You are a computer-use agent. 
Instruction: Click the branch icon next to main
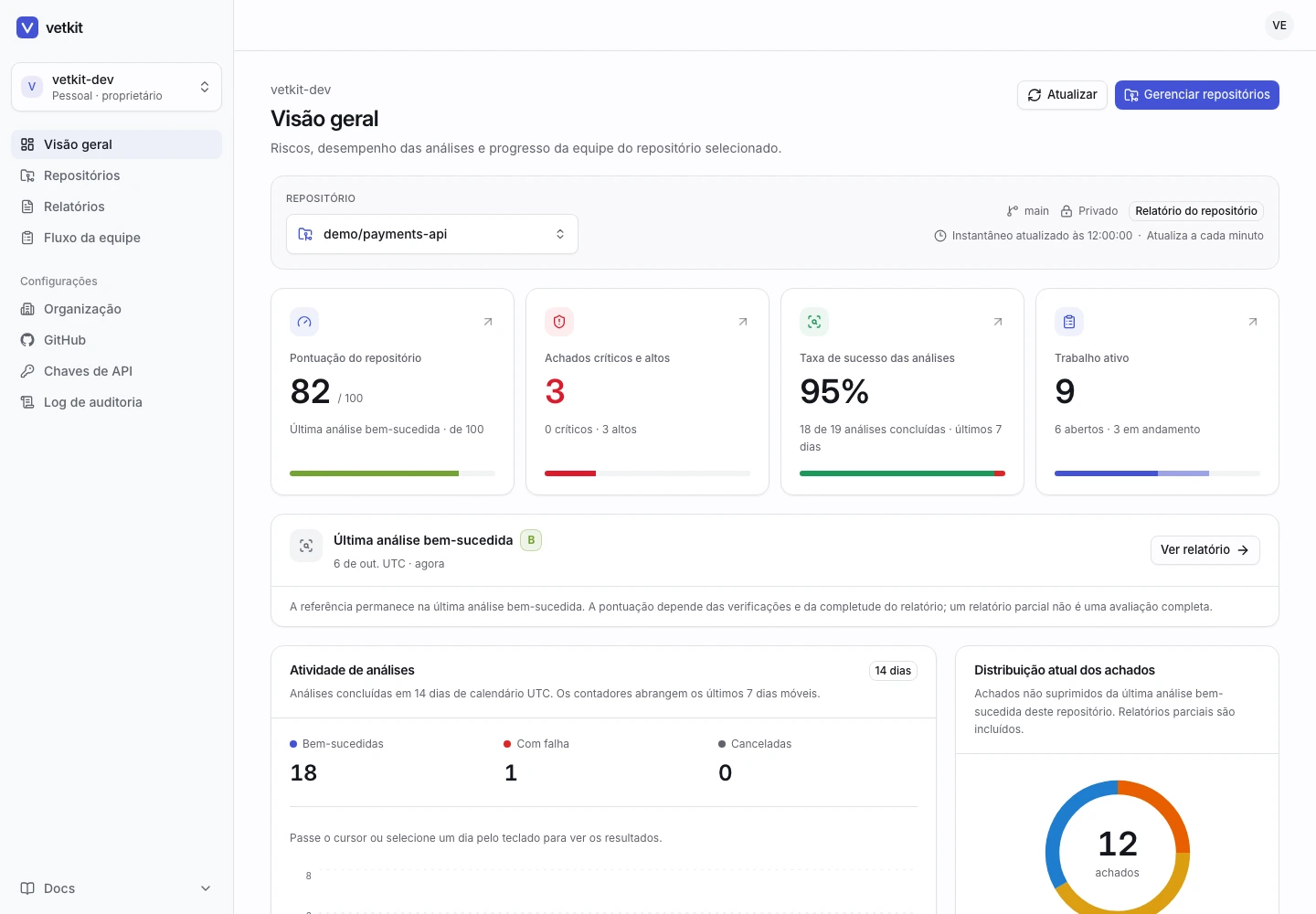pos(1013,211)
